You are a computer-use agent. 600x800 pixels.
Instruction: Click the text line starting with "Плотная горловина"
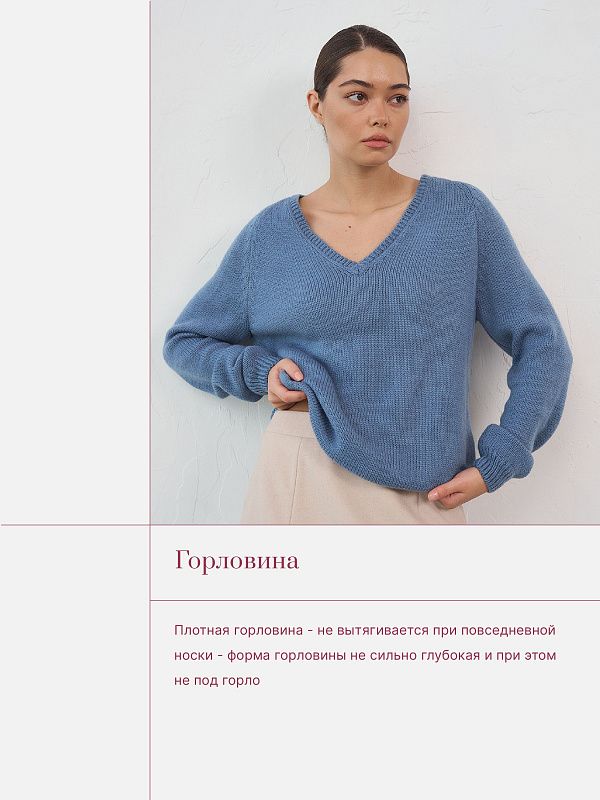click(x=365, y=630)
